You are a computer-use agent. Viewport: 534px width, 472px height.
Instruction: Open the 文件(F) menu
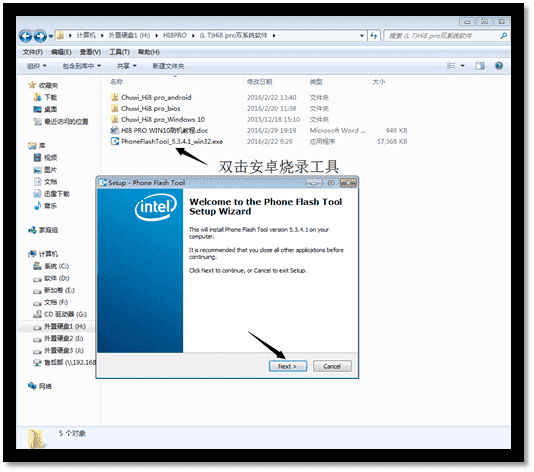[33, 52]
